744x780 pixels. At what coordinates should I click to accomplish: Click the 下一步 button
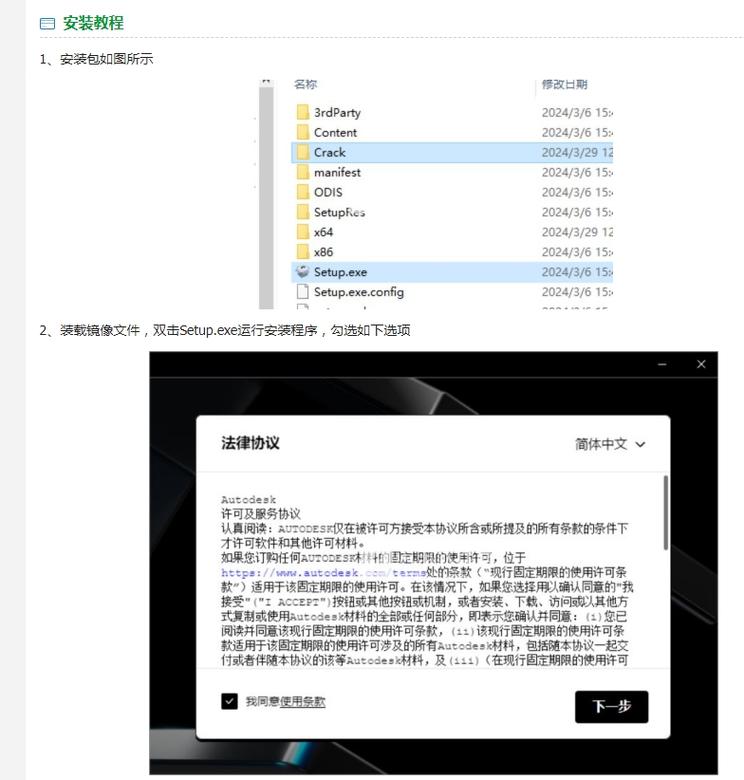coord(611,706)
